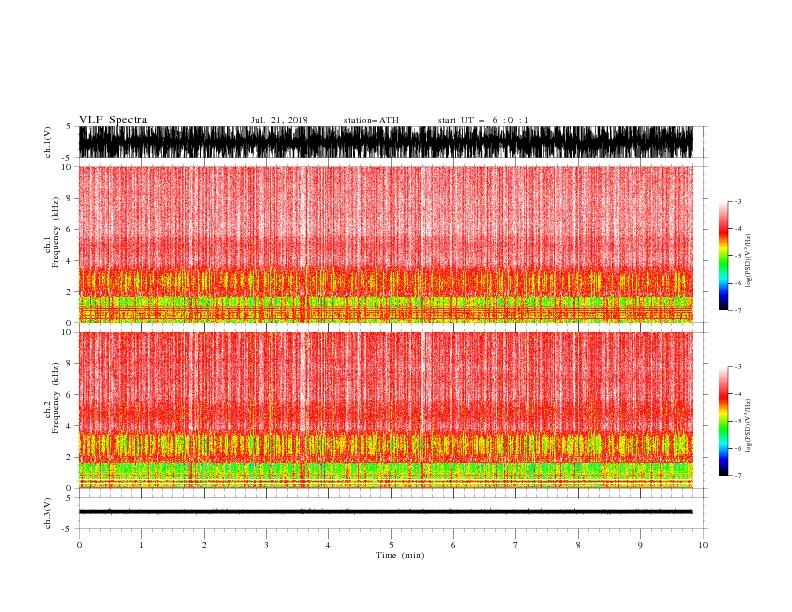Image resolution: width=792 pixels, height=612 pixels.
Task: Click the ch.3 waveform trace
Action: pos(386,512)
